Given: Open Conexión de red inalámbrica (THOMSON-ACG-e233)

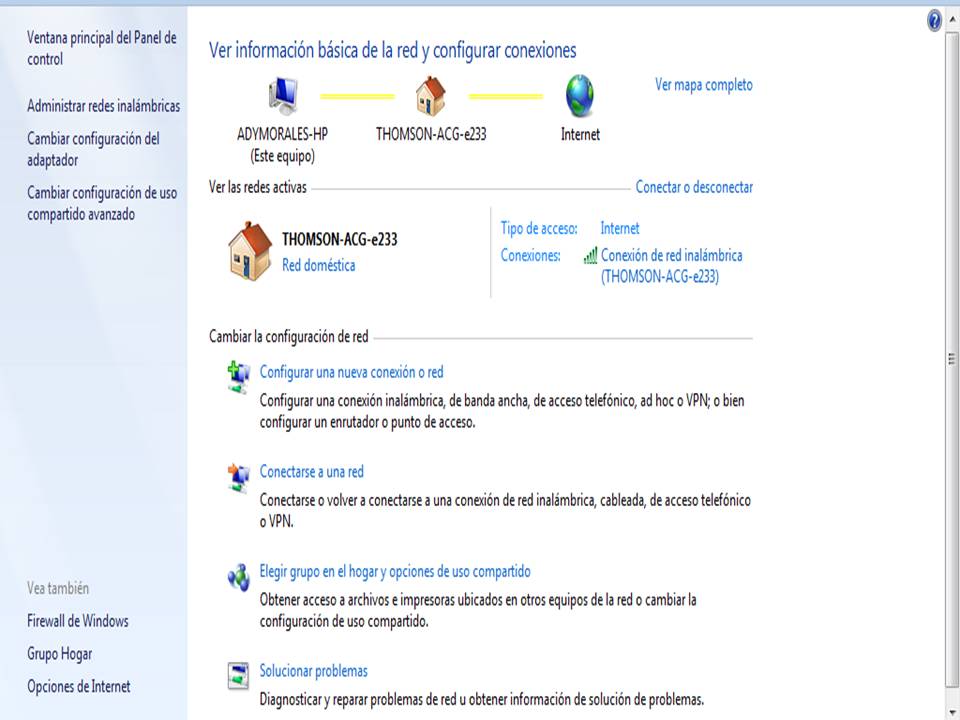Looking at the screenshot, I should point(672,266).
